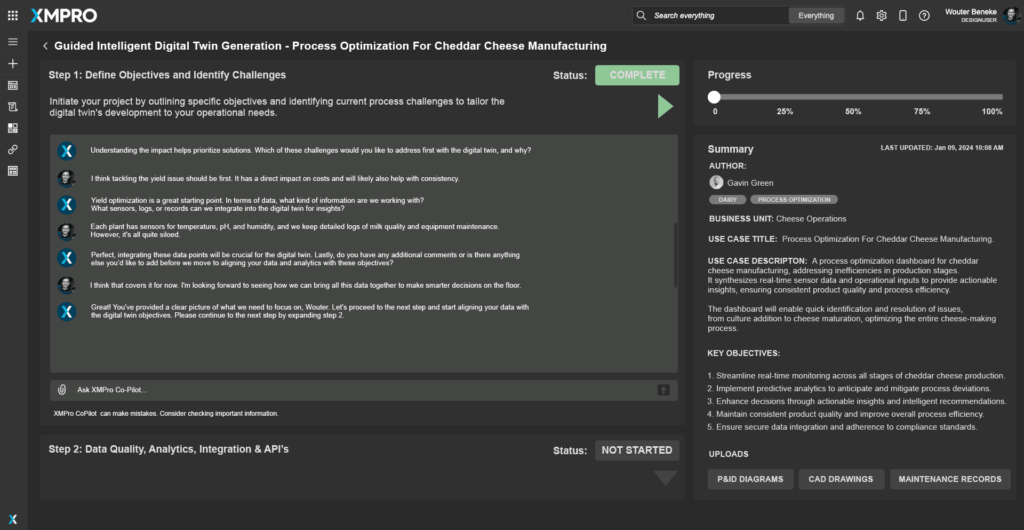Toggle the hamburger menu in left sidebar

[x=13, y=42]
